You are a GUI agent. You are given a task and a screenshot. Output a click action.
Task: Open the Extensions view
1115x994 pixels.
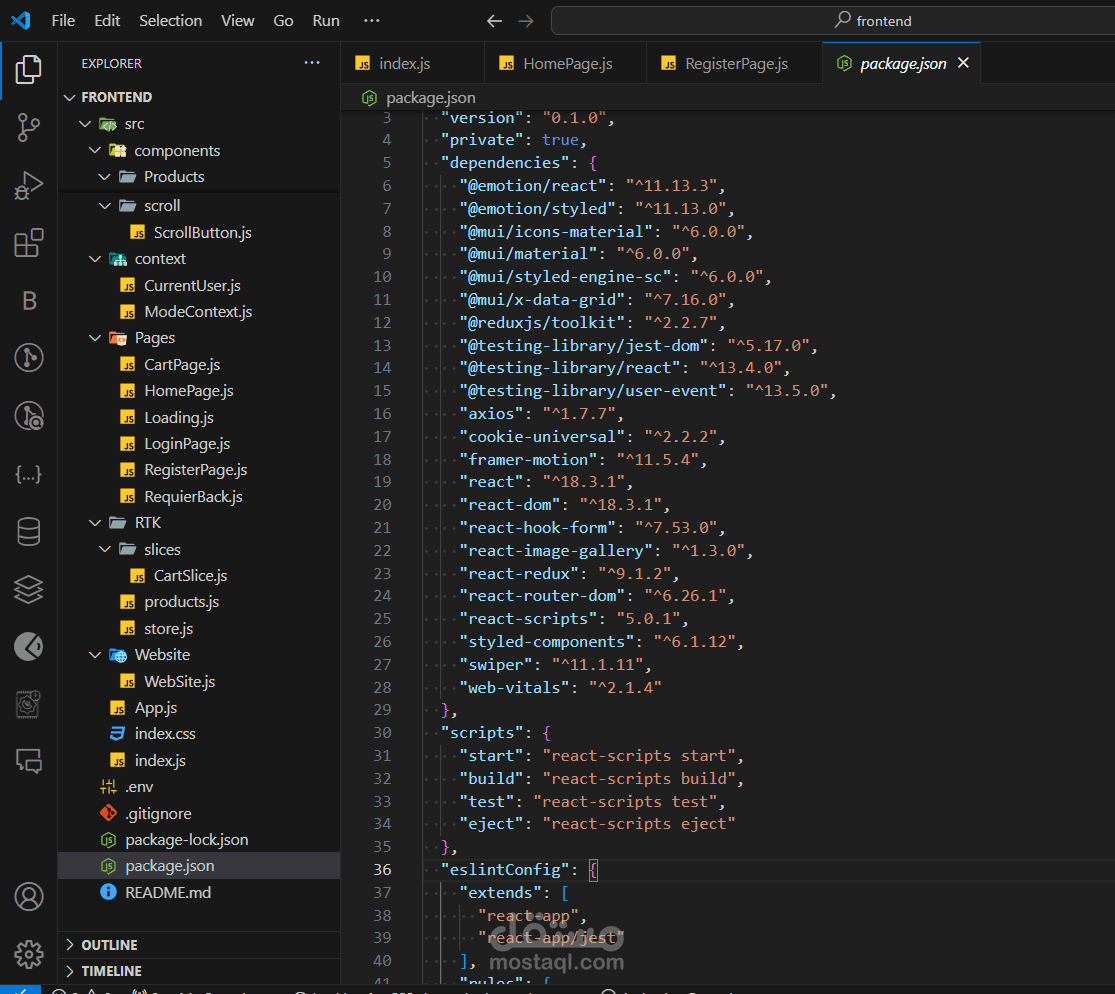pyautogui.click(x=28, y=243)
